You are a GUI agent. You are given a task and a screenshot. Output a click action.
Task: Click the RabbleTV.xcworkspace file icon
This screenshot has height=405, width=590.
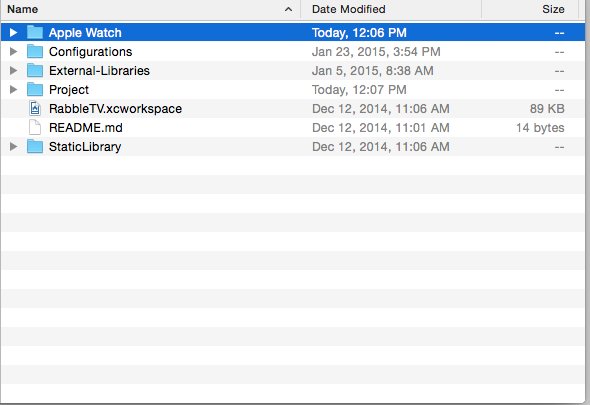click(35, 108)
